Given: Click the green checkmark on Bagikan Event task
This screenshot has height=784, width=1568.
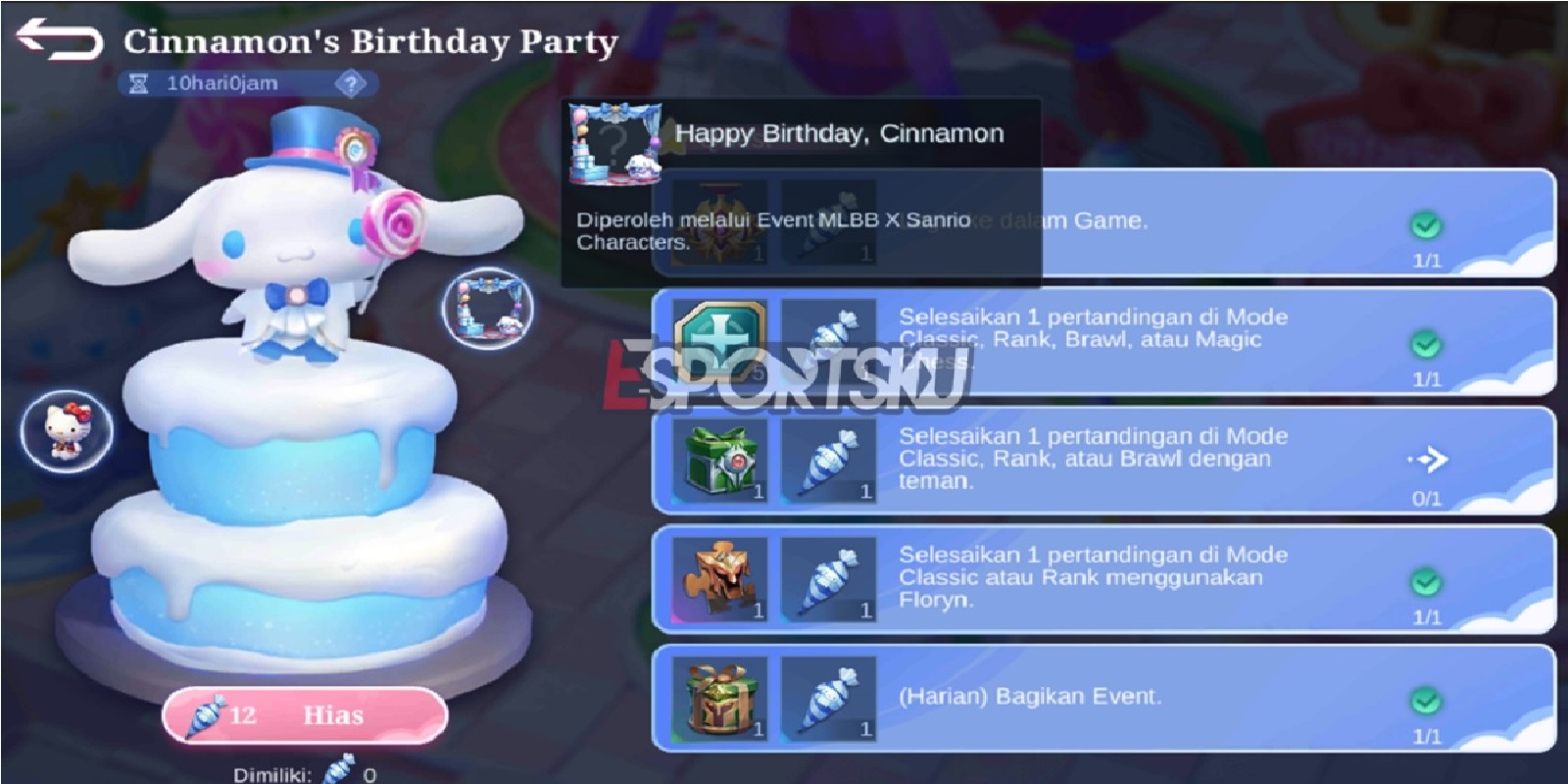Looking at the screenshot, I should (x=1426, y=702).
